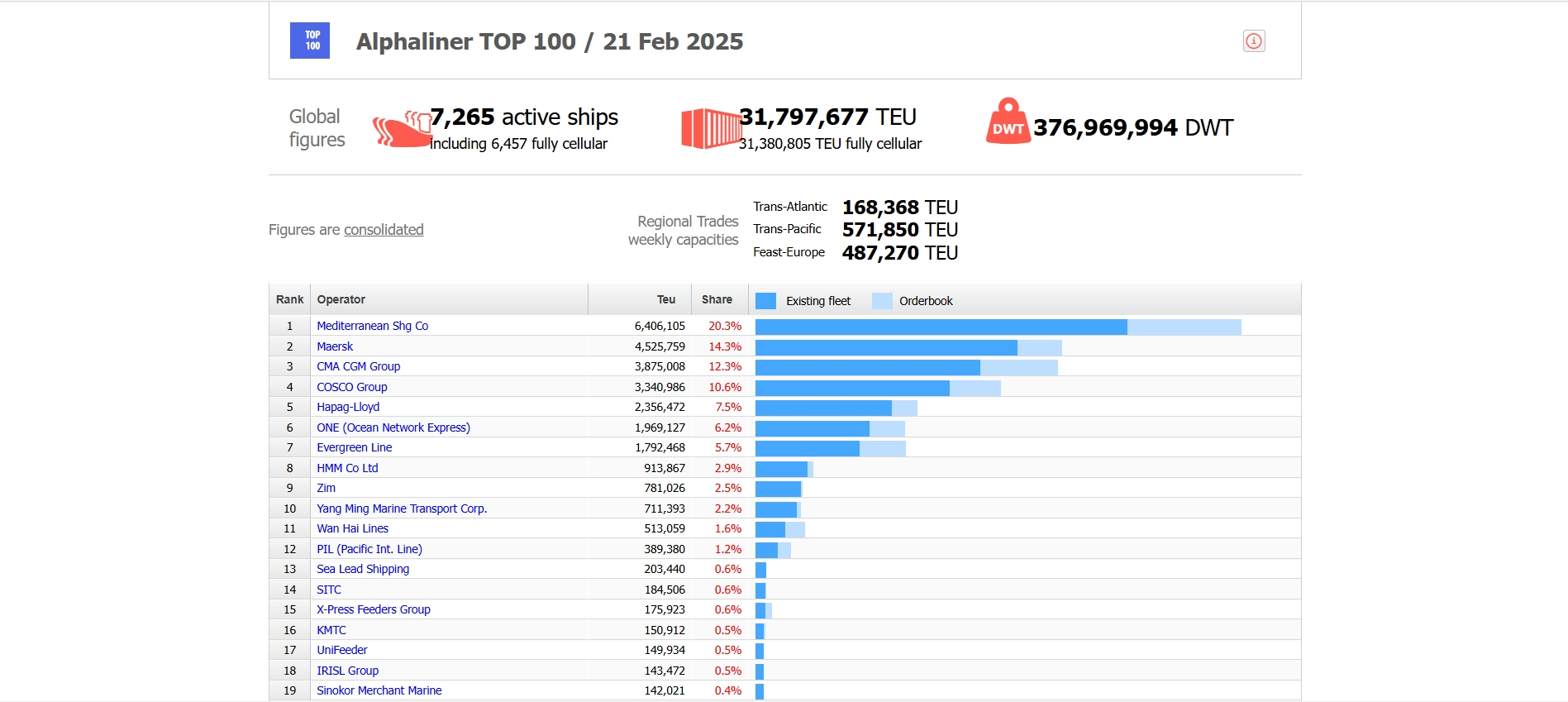Click the Orderbook legend label
The height and width of the screenshot is (702, 1568).
pyautogui.click(x=926, y=301)
